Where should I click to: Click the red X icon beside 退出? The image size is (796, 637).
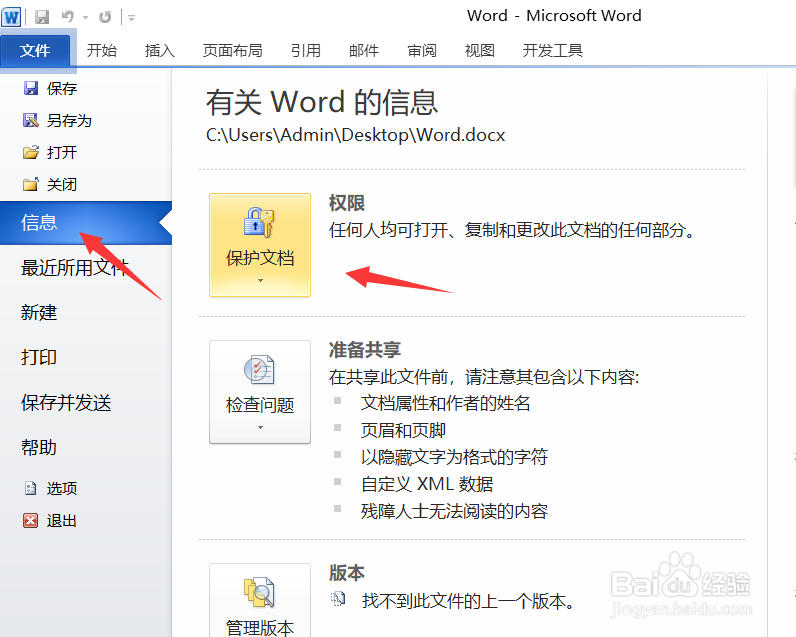30,520
